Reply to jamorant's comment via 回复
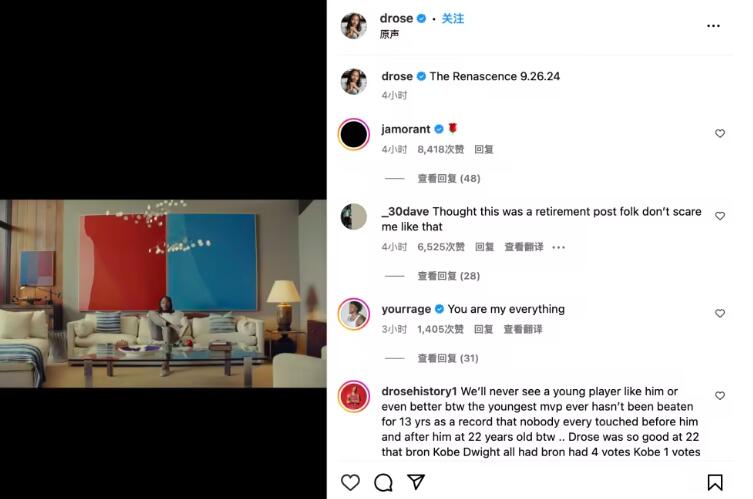This screenshot has width=753, height=499. click(x=484, y=149)
